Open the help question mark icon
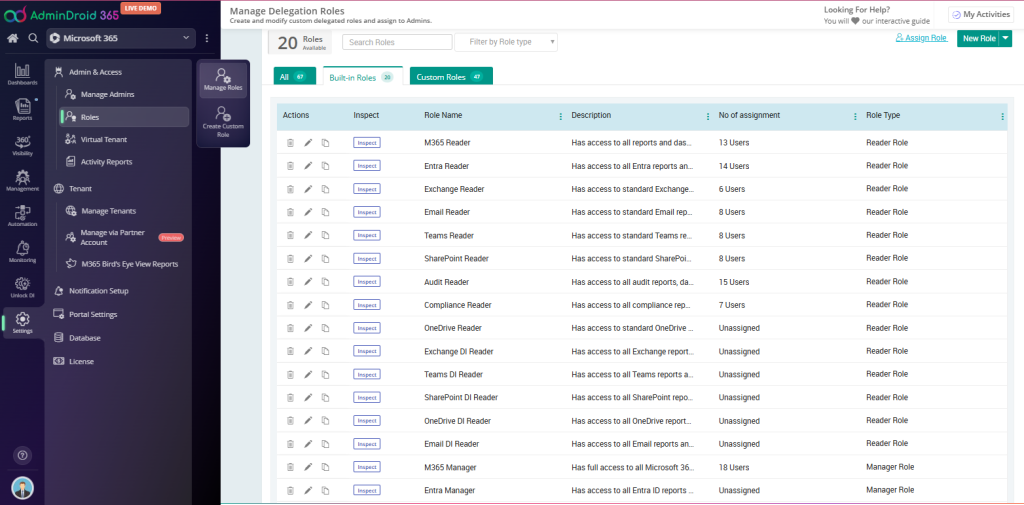The height and width of the screenshot is (505, 1024). click(22, 455)
